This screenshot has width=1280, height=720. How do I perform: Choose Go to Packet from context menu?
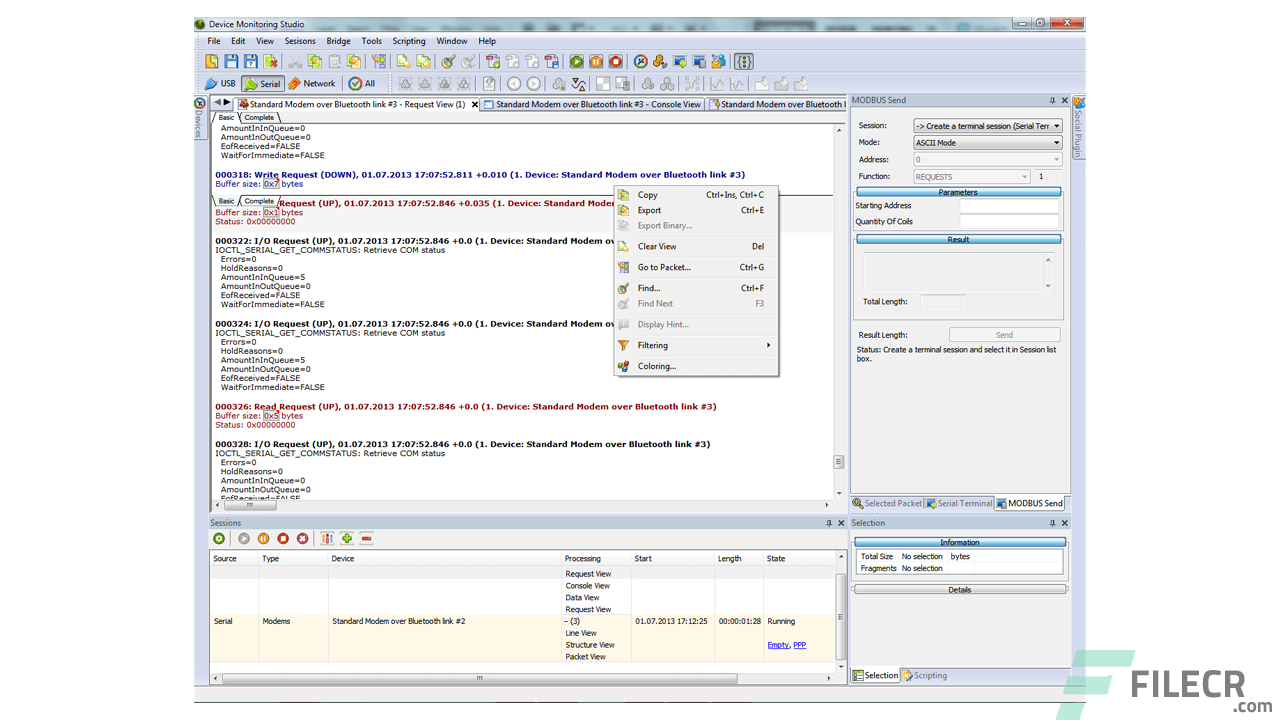(696, 267)
